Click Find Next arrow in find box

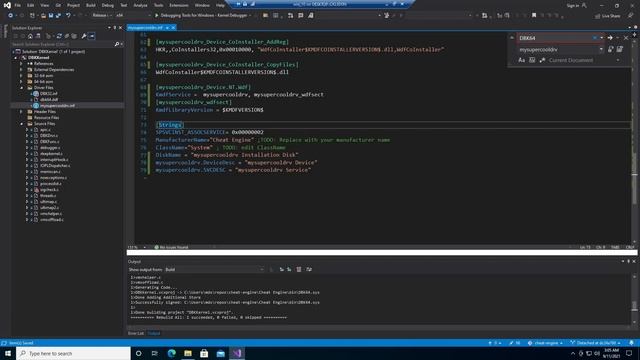click(610, 38)
